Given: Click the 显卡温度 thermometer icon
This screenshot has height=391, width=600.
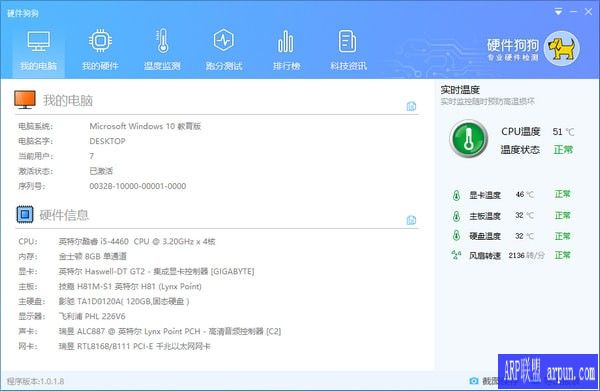Looking at the screenshot, I should tap(456, 195).
